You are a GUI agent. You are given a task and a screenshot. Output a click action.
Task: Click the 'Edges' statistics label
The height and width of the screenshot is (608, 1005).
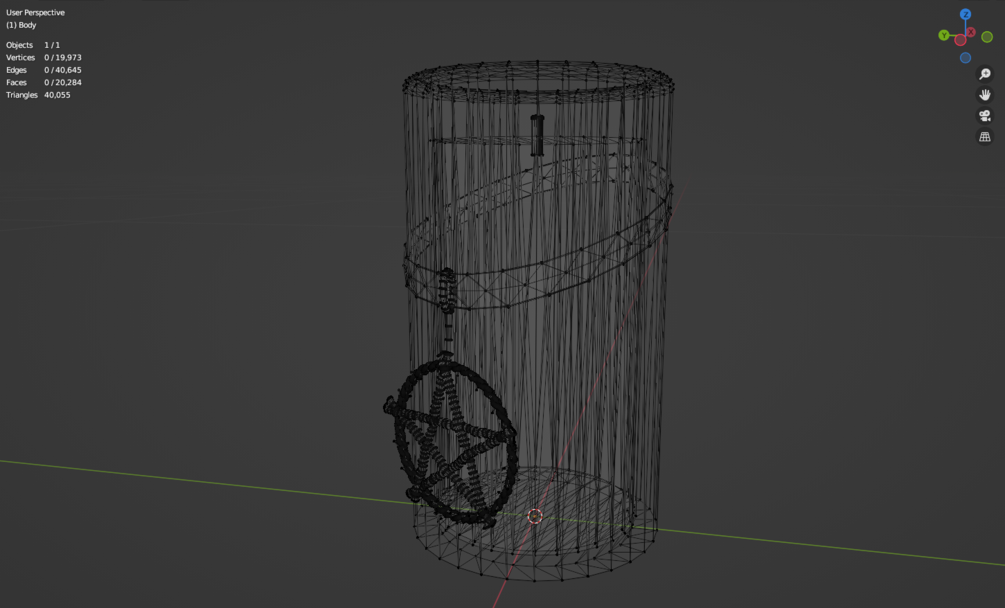click(x=17, y=70)
